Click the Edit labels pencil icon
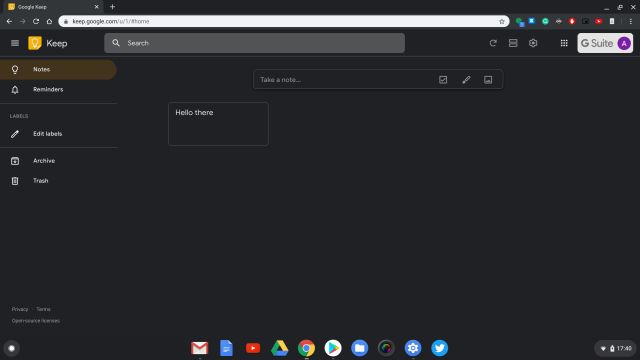 [x=15, y=134]
